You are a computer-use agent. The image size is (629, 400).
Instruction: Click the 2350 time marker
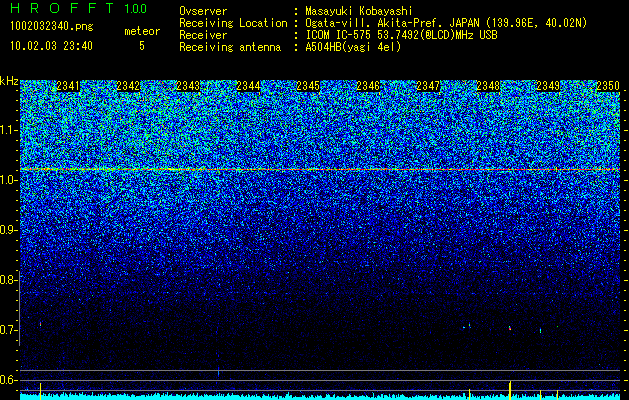[608, 86]
